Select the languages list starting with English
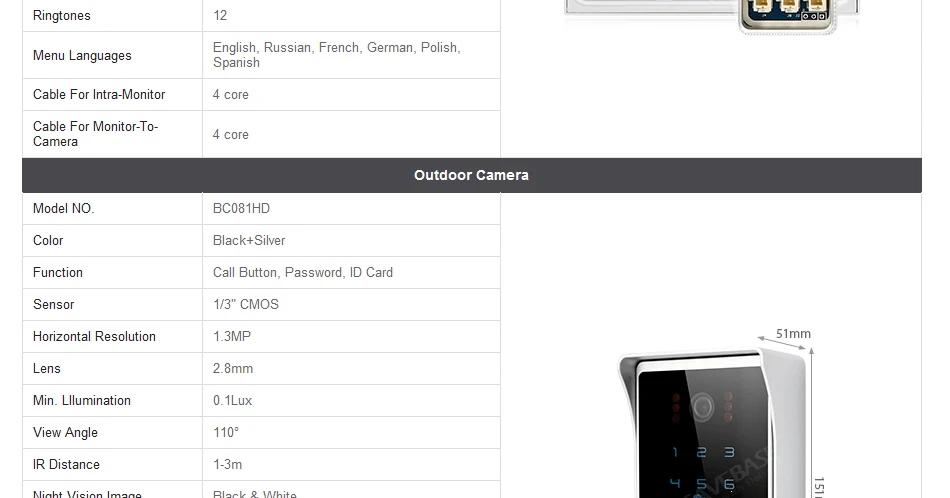The width and height of the screenshot is (950, 498). click(x=336, y=55)
